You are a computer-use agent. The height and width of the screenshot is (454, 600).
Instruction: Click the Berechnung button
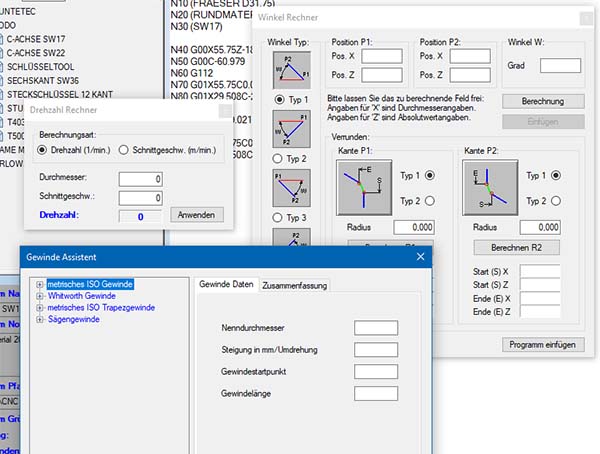coord(543,101)
